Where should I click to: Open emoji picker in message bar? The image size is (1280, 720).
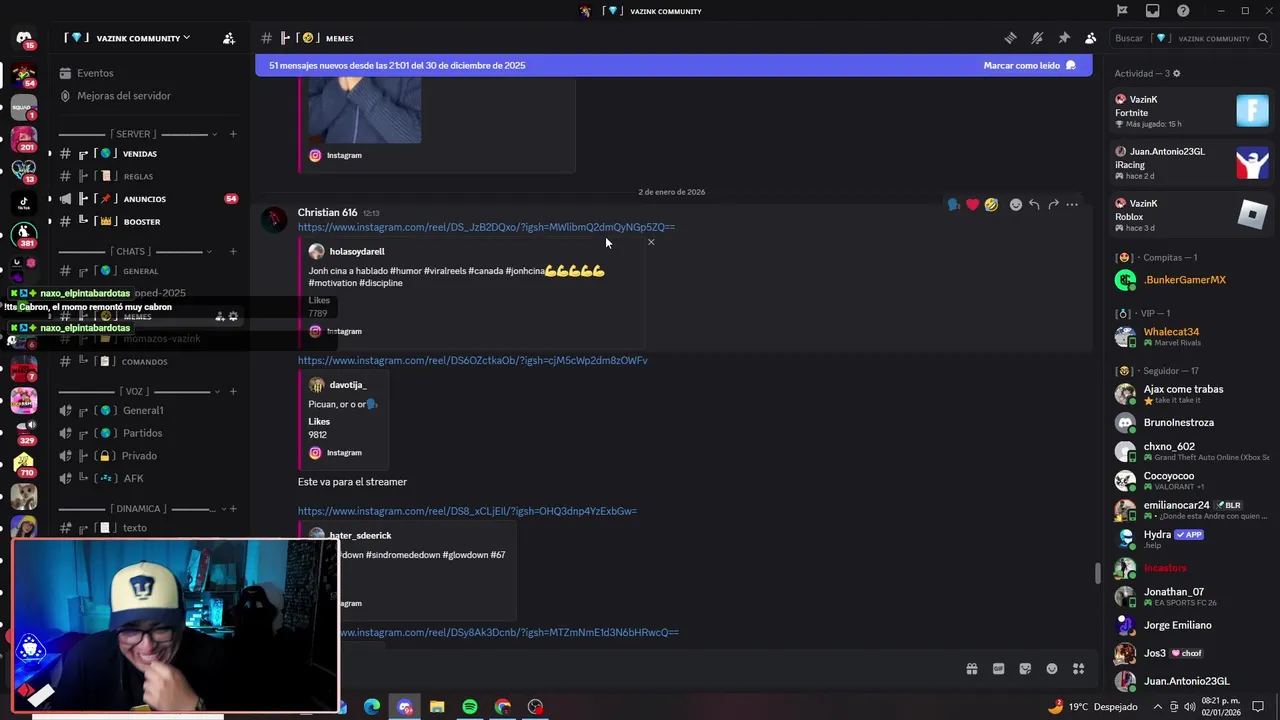1052,669
